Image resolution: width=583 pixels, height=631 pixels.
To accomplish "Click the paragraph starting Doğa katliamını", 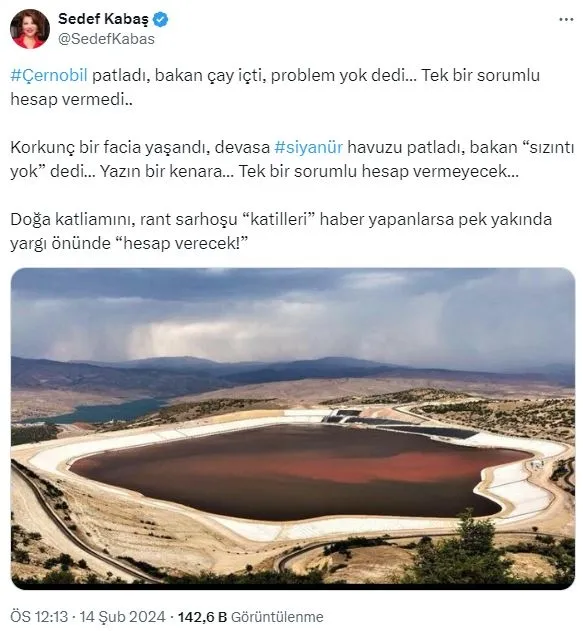I will pyautogui.click(x=281, y=231).
